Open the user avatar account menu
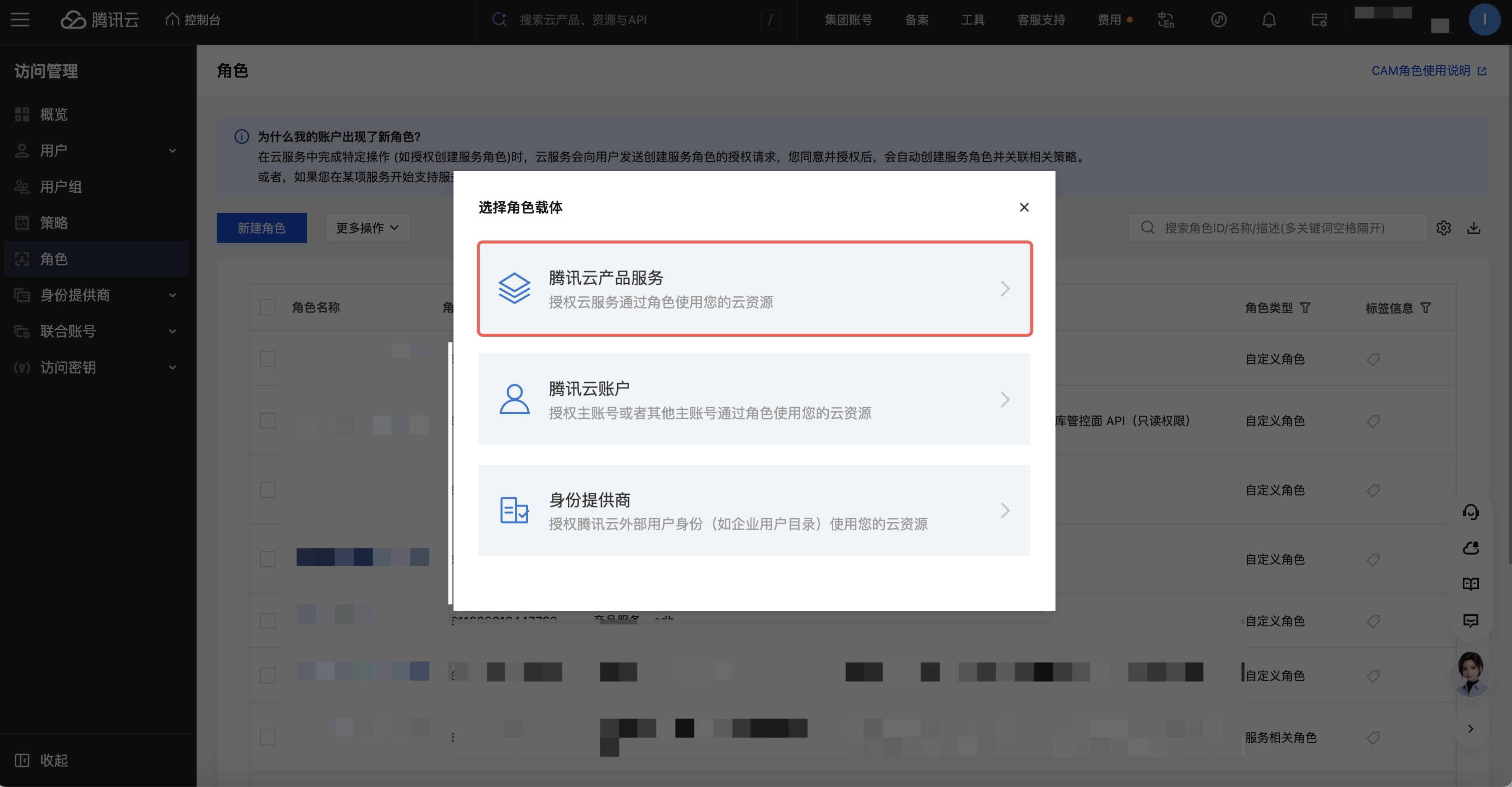The height and width of the screenshot is (787, 1512). [1484, 20]
